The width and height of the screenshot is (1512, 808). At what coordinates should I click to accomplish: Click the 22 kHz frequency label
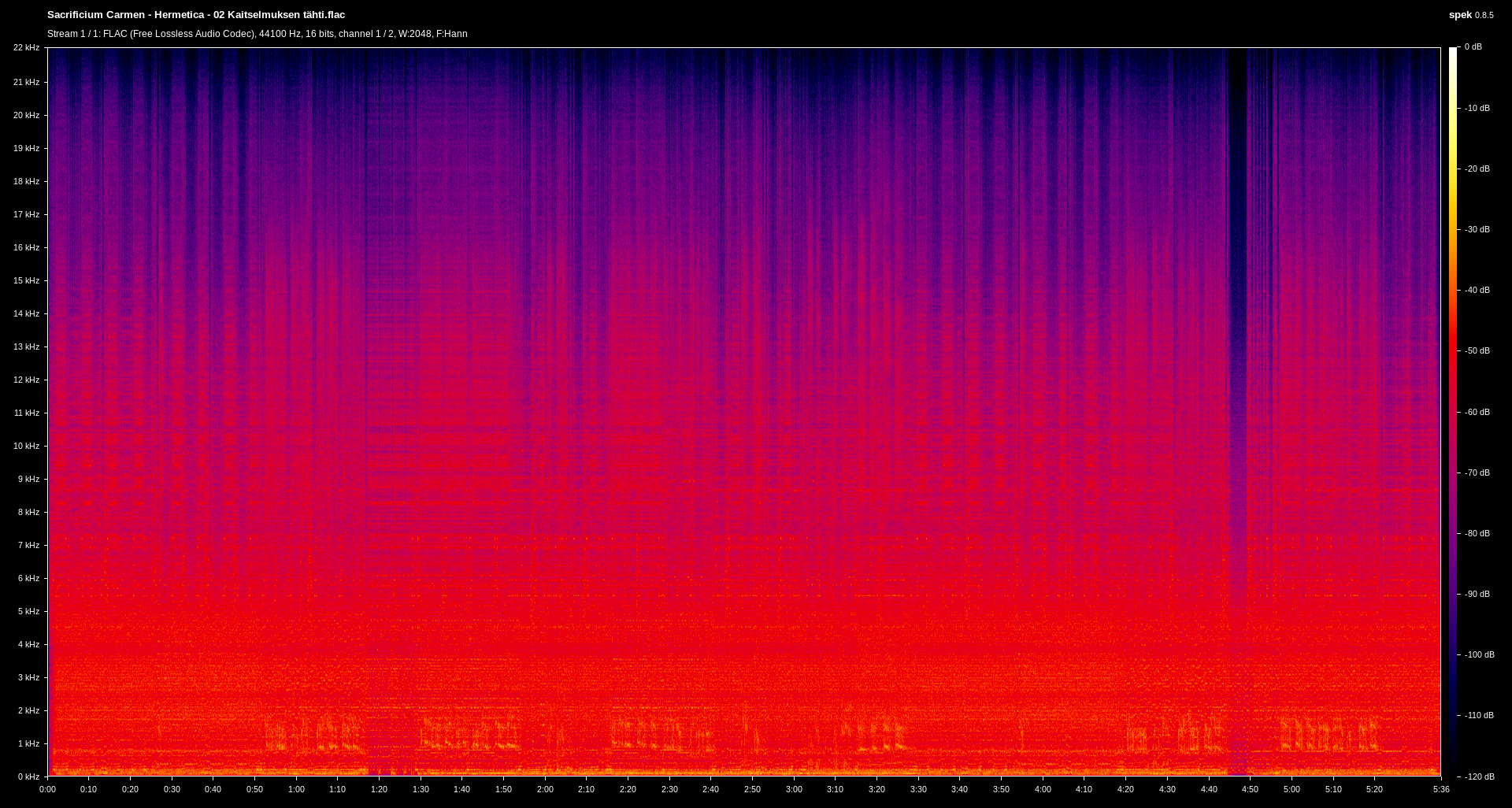click(x=26, y=48)
